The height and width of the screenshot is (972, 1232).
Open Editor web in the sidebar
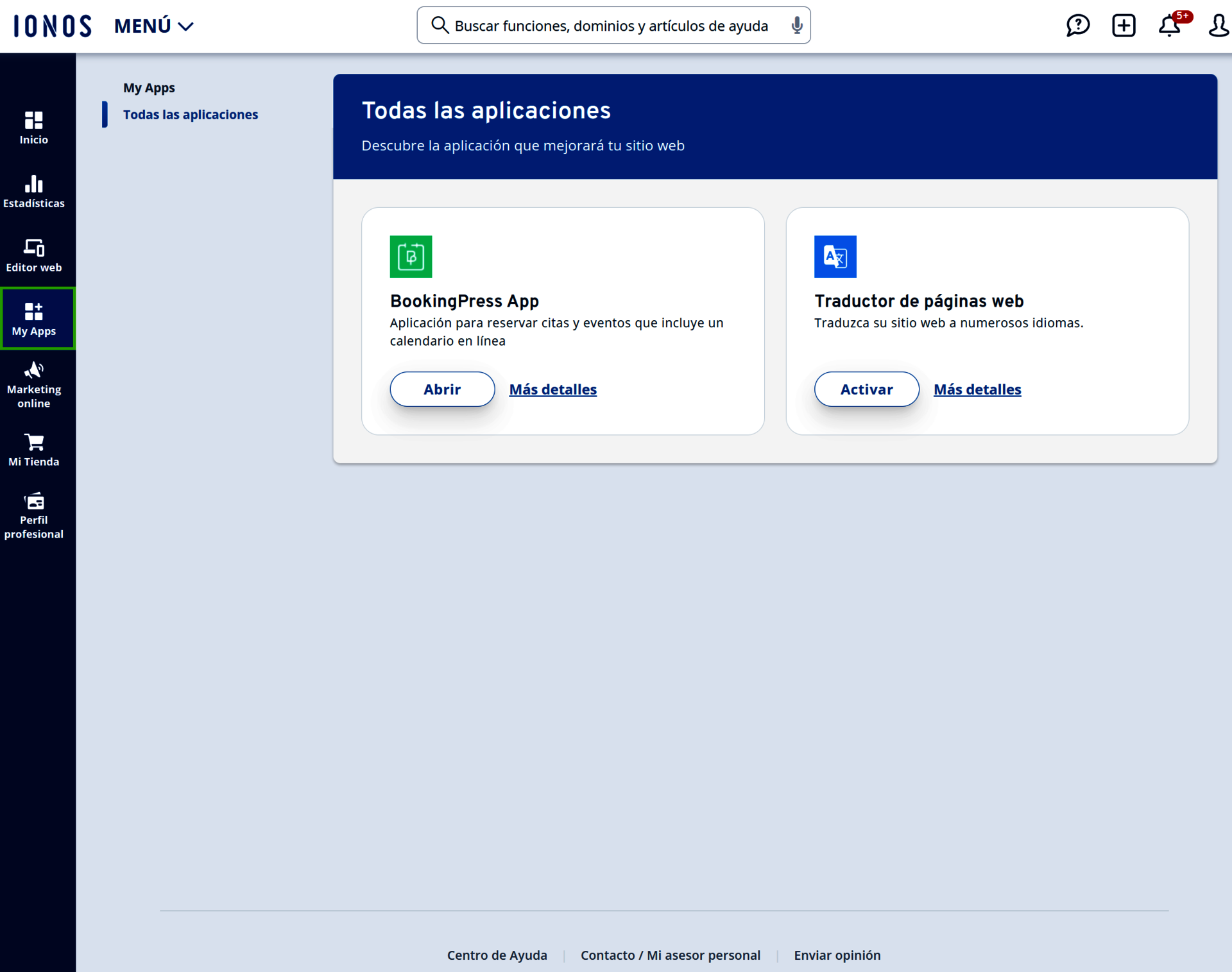pyautogui.click(x=34, y=255)
